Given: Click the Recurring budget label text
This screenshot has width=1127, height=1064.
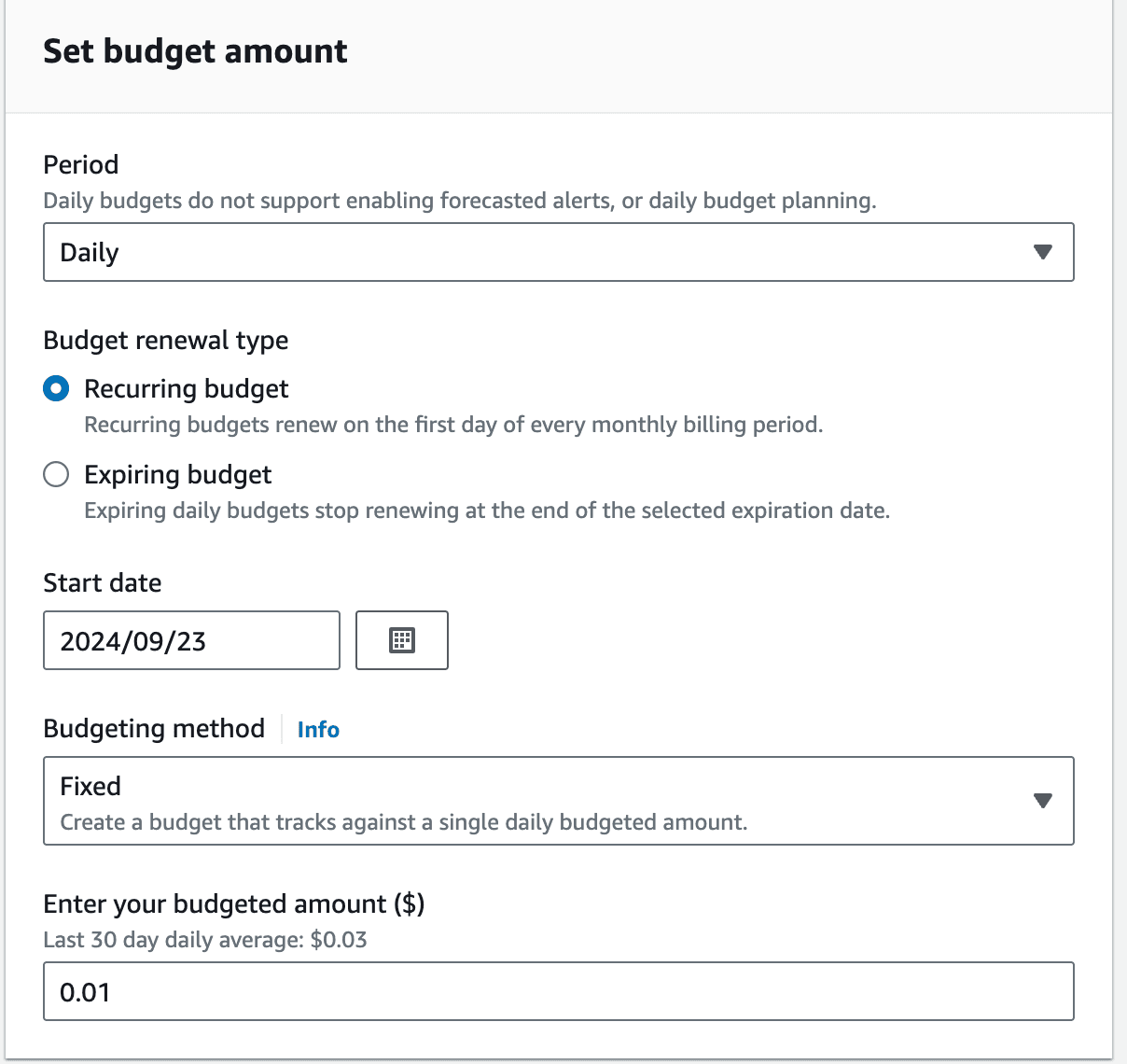Looking at the screenshot, I should 186,388.
